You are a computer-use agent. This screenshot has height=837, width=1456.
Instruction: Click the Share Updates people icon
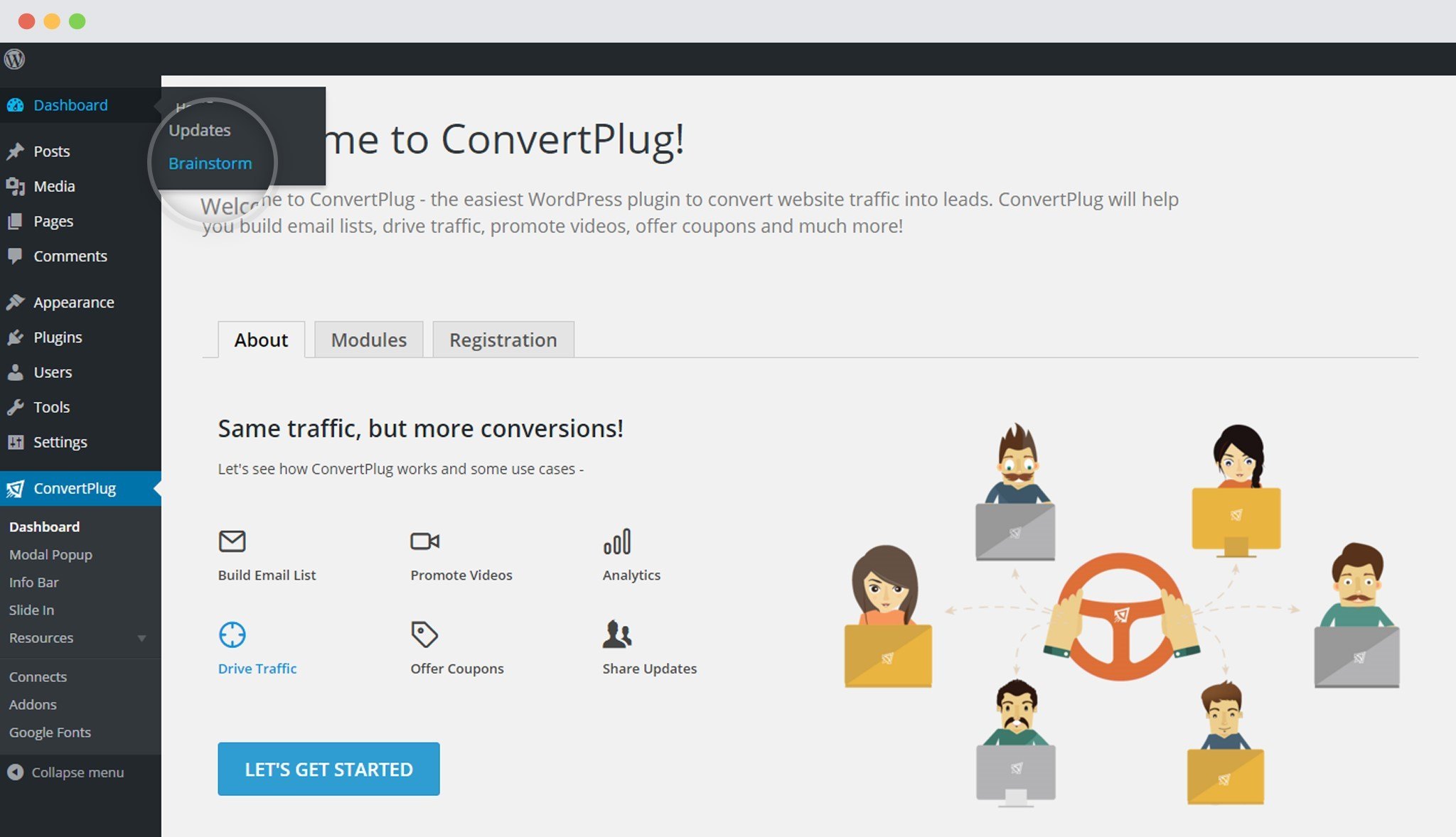pyautogui.click(x=616, y=634)
